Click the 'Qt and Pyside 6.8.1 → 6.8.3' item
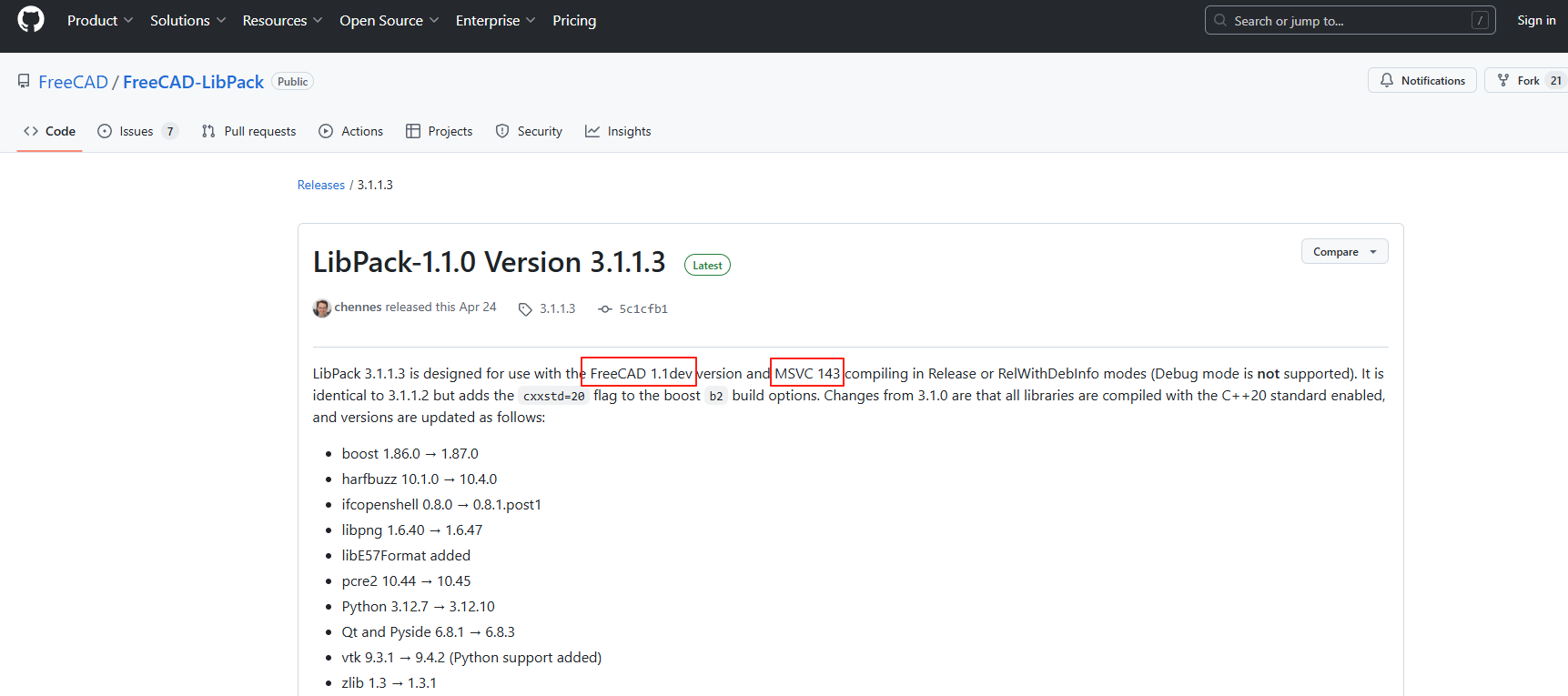The height and width of the screenshot is (696, 1568). [x=429, y=631]
